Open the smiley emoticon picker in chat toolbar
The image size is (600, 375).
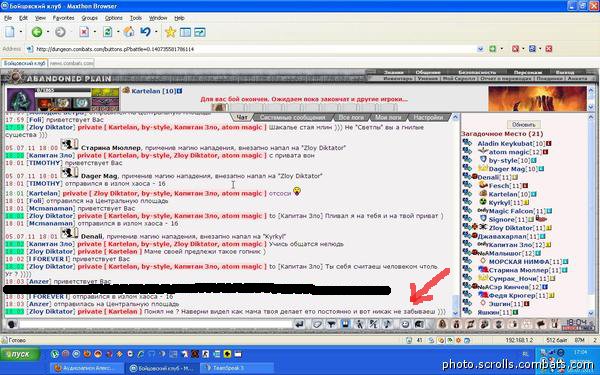pyautogui.click(x=405, y=324)
